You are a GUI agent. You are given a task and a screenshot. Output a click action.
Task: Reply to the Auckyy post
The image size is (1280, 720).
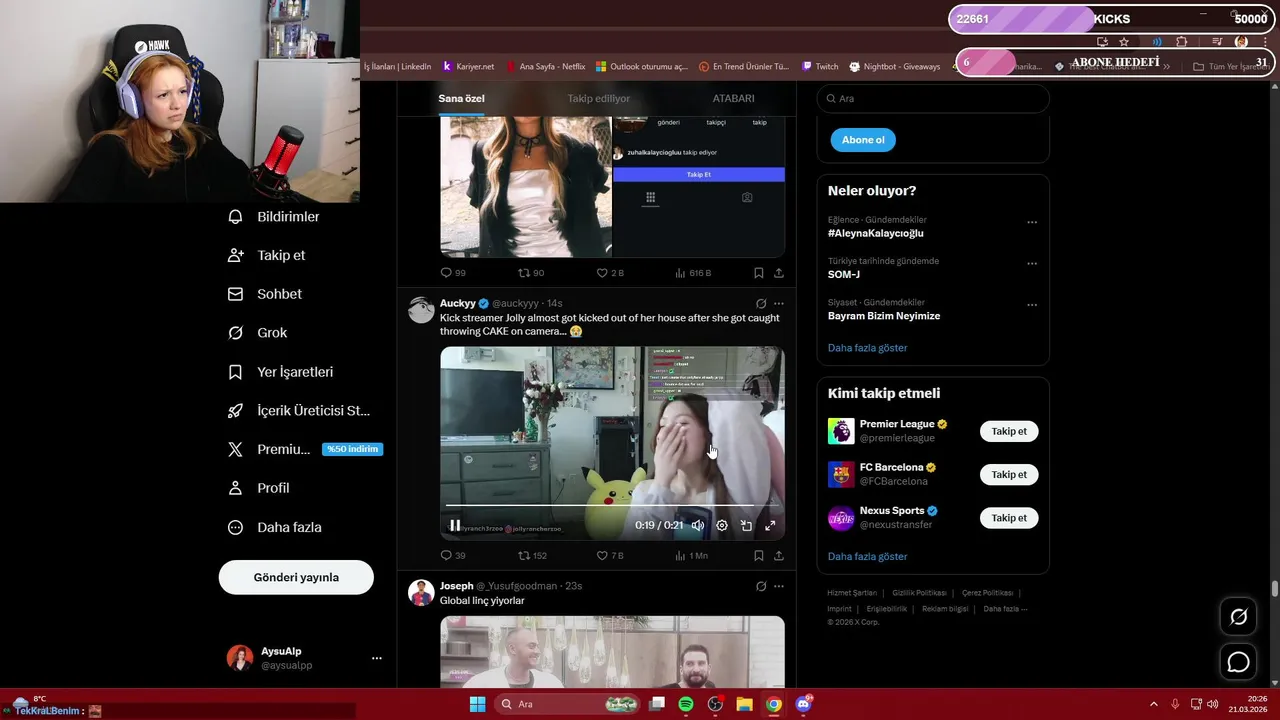(x=453, y=555)
